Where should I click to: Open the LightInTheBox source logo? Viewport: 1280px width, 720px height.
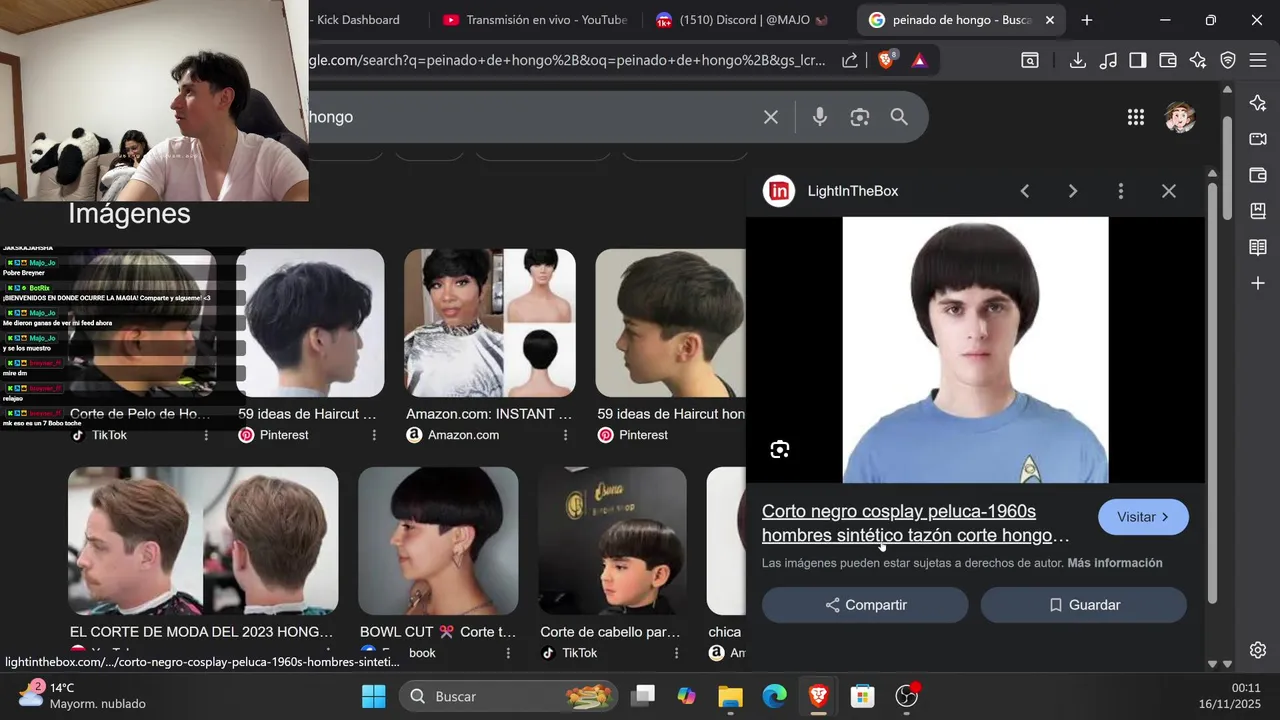click(779, 191)
